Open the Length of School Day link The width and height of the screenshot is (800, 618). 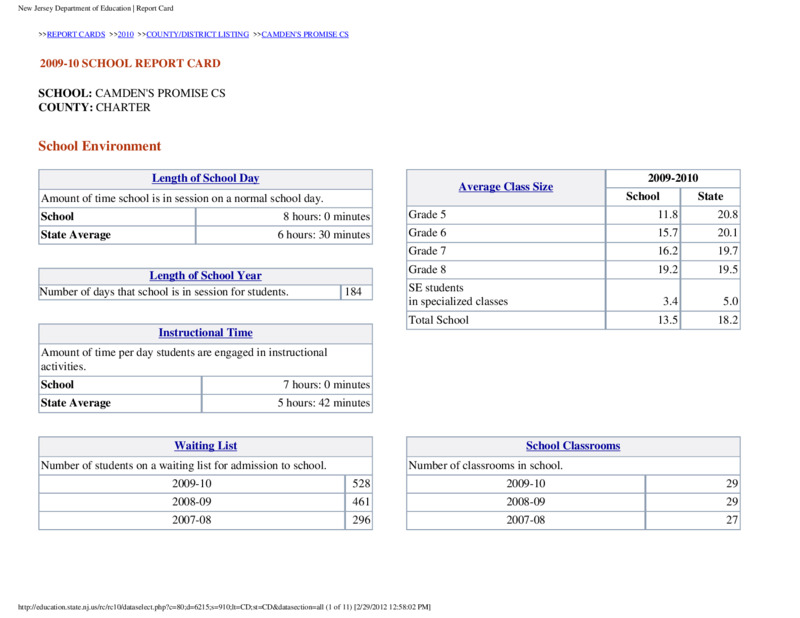(x=206, y=178)
